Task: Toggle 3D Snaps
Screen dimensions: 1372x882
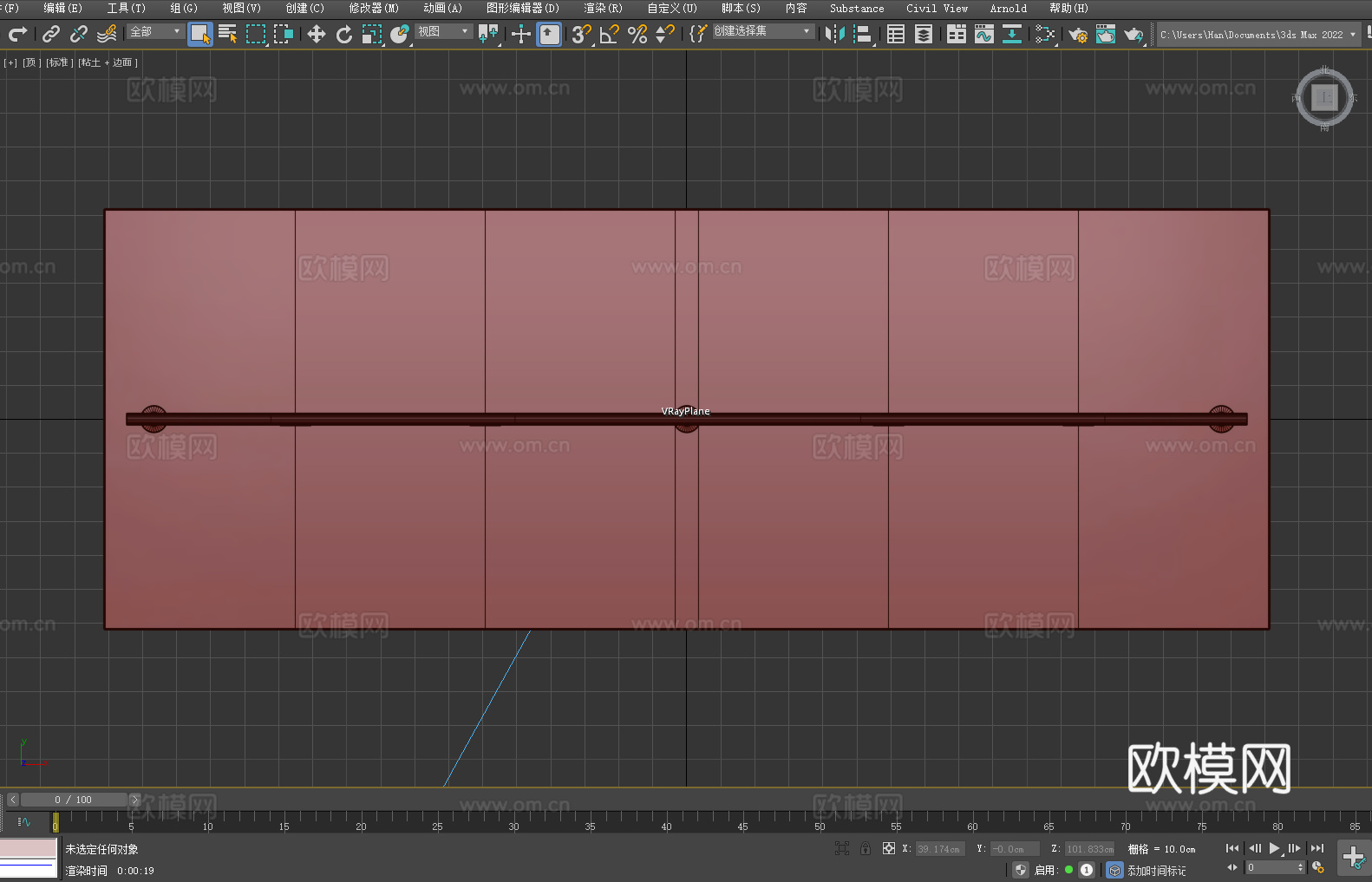Action: click(x=581, y=34)
